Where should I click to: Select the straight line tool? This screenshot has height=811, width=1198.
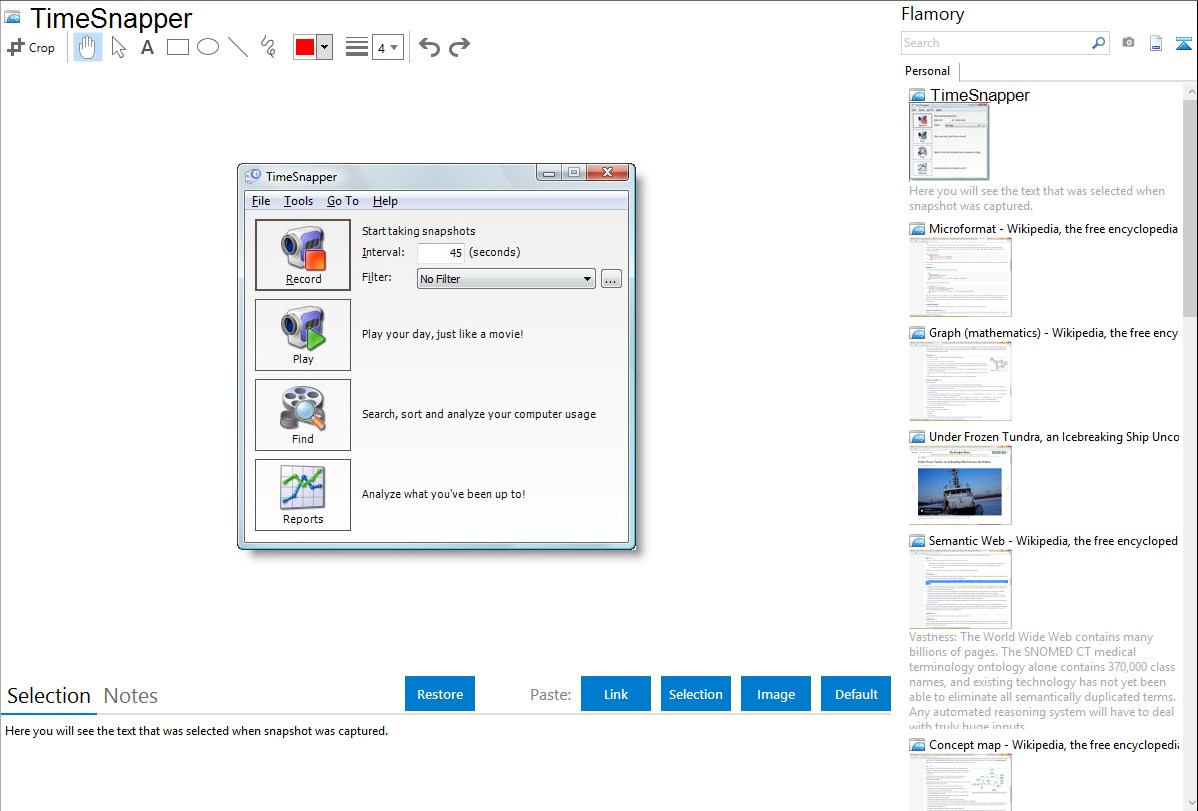point(238,47)
